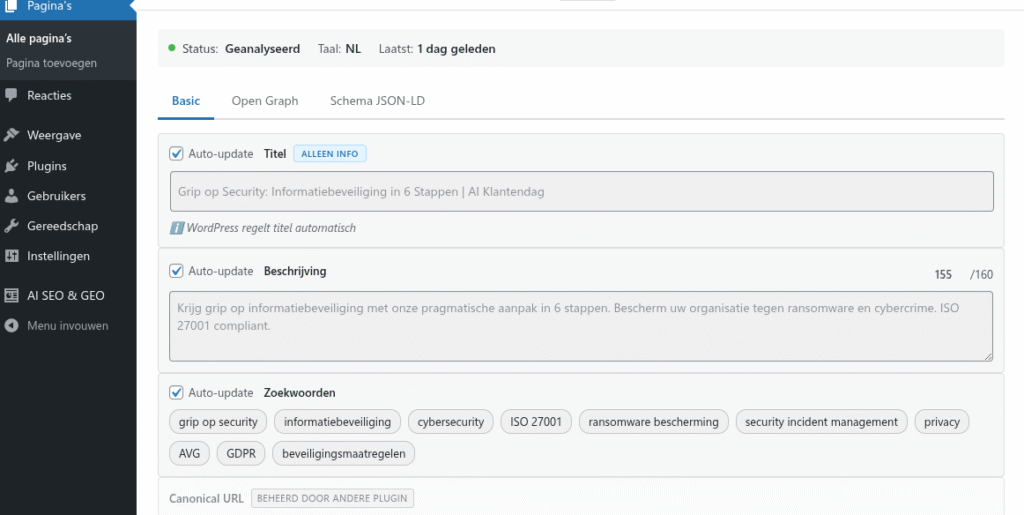1024x515 pixels.
Task: Open the Schema JSON-LD tab
Action: [379, 101]
